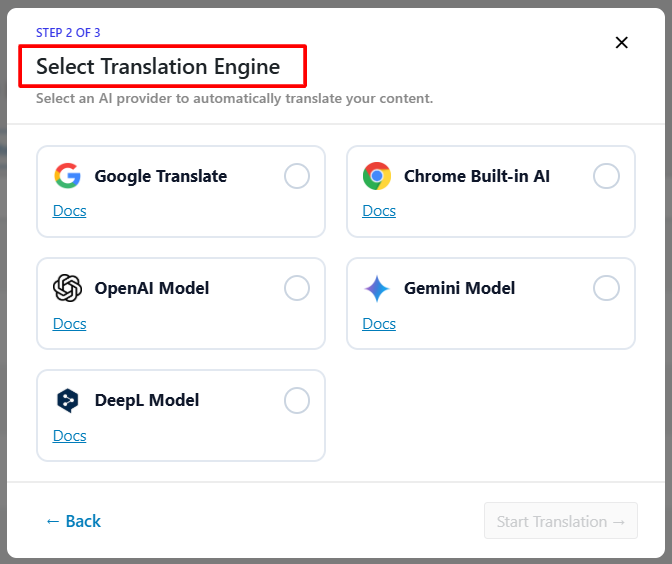Select the Google Translate radio button
This screenshot has height=564, width=672.
pyautogui.click(x=297, y=176)
